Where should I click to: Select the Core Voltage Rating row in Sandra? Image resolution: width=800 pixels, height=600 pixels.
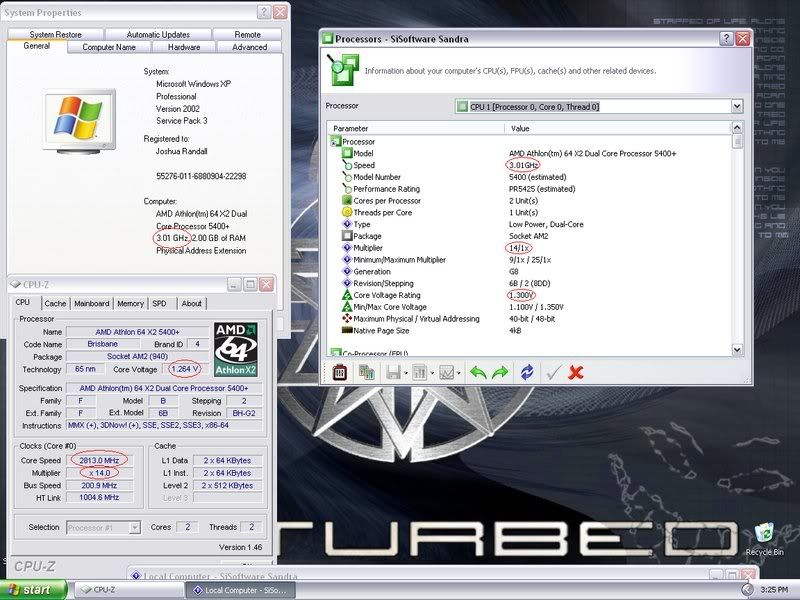[x=530, y=295]
